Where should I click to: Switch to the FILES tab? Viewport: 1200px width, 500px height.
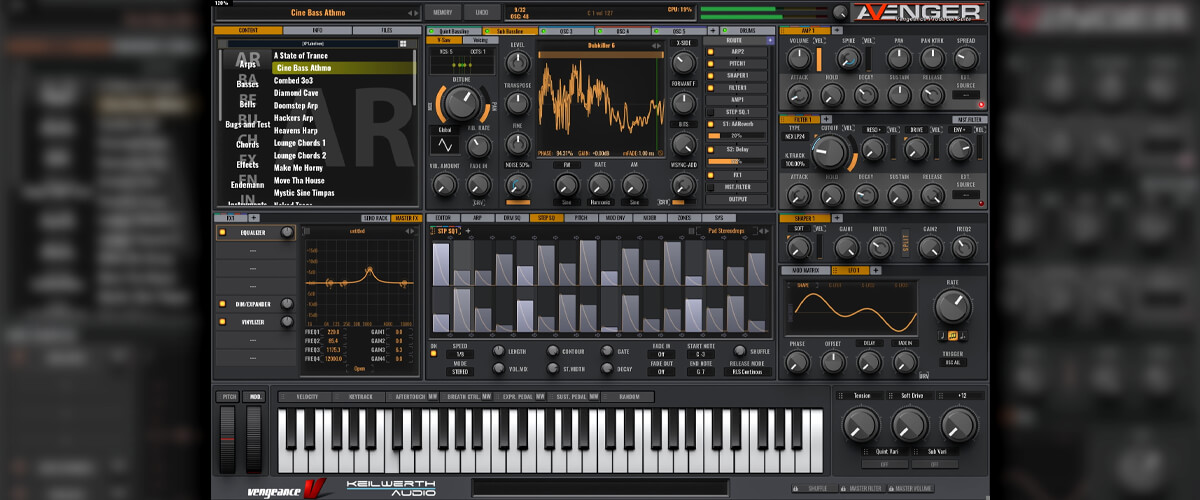[386, 31]
